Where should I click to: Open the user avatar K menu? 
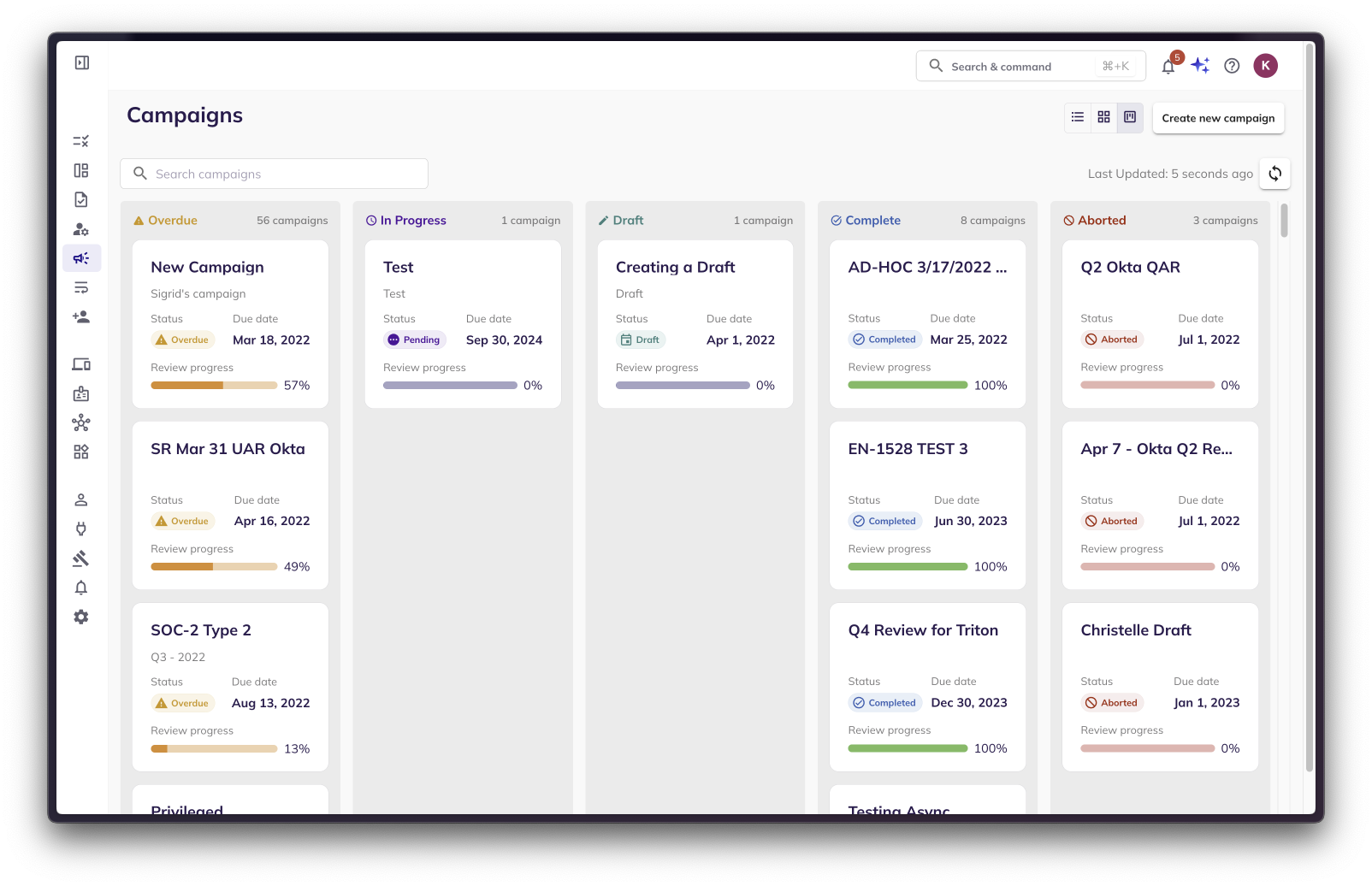click(1265, 66)
